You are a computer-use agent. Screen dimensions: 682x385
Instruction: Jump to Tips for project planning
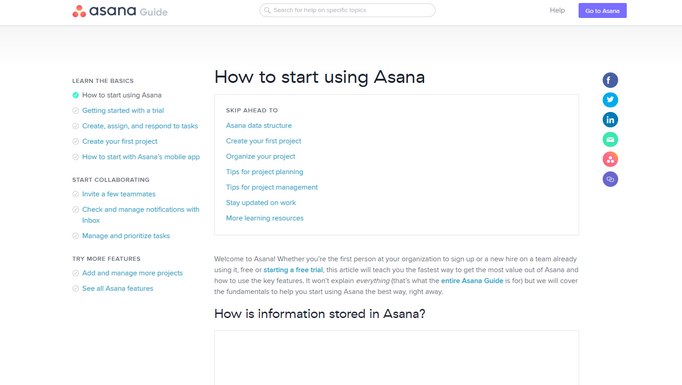click(264, 172)
